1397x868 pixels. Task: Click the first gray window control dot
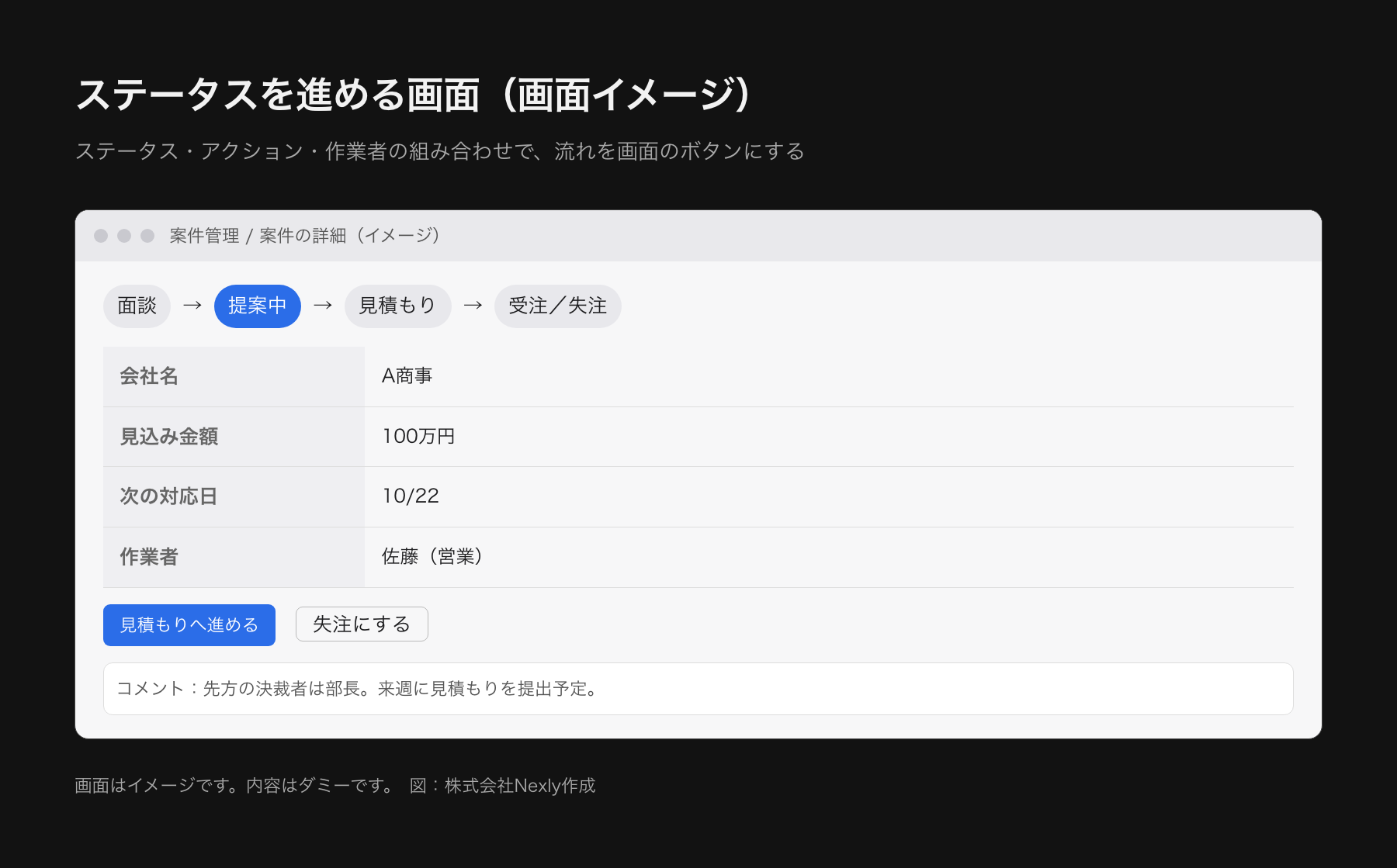point(101,236)
